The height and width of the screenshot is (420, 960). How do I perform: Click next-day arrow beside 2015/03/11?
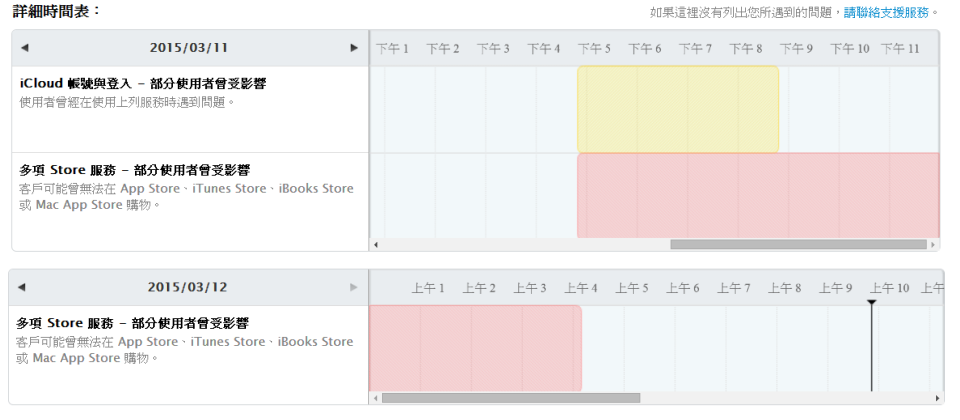[x=354, y=47]
